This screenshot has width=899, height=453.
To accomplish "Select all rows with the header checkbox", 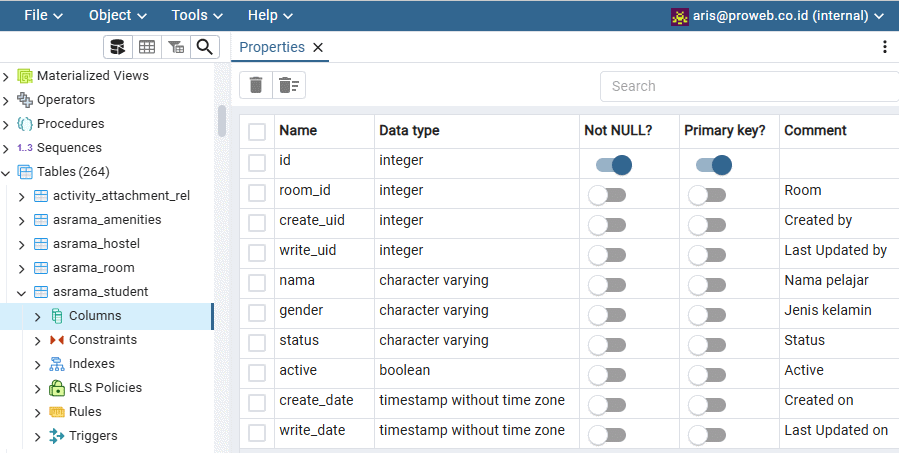I will [x=256, y=132].
